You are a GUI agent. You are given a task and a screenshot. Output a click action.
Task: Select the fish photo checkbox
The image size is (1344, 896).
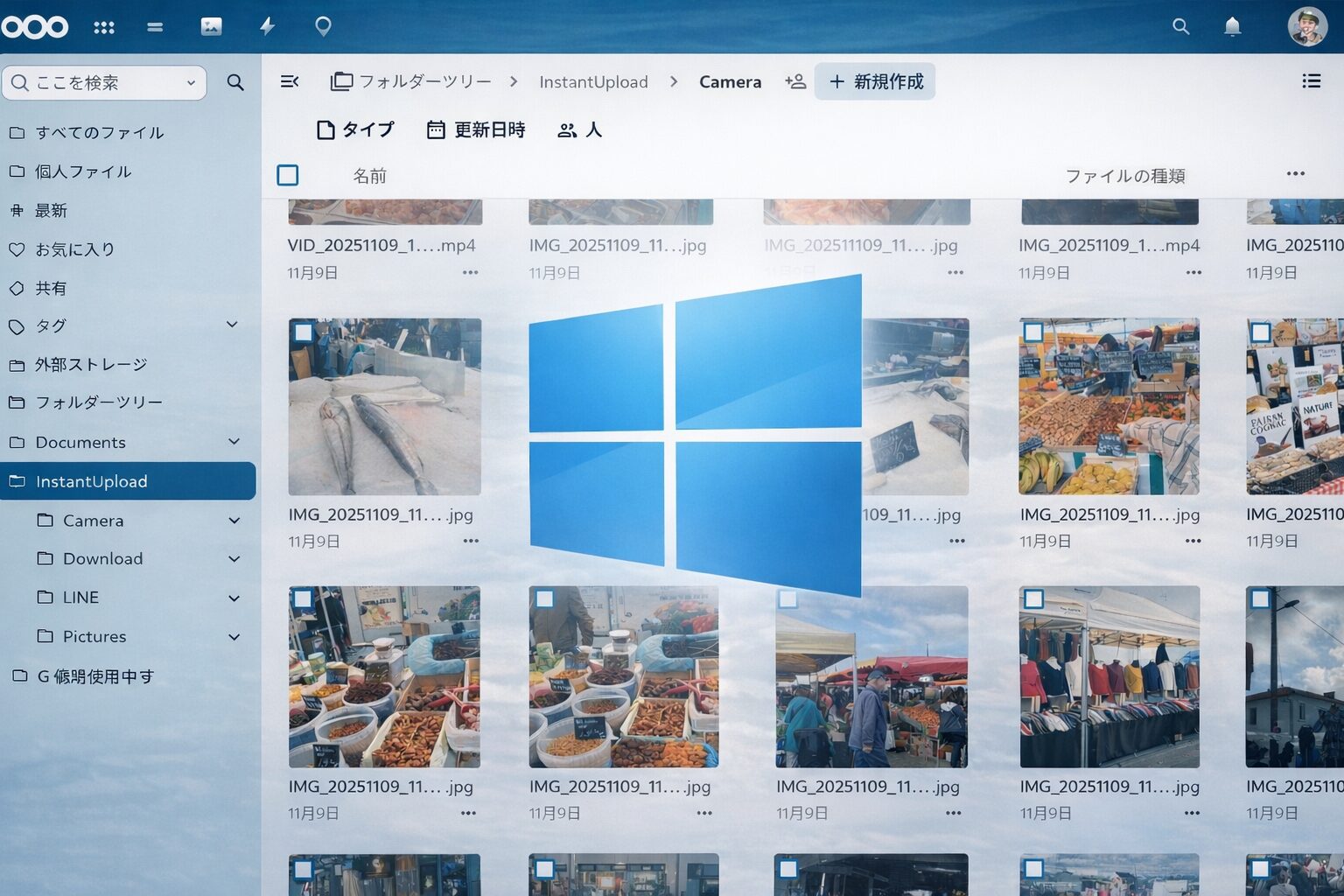click(x=303, y=332)
